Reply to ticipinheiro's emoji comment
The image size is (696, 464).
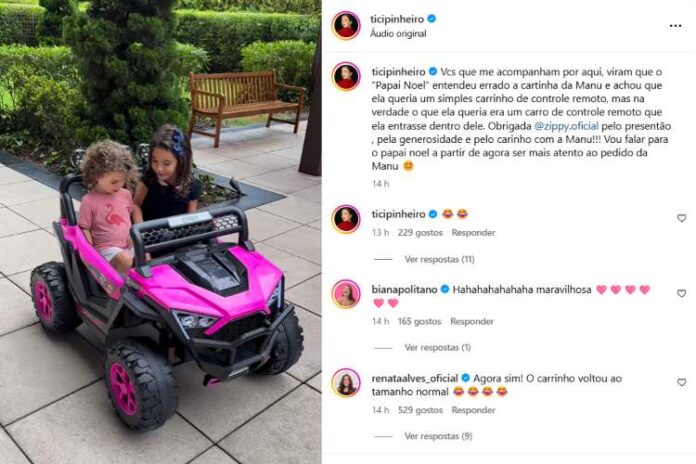click(x=473, y=232)
